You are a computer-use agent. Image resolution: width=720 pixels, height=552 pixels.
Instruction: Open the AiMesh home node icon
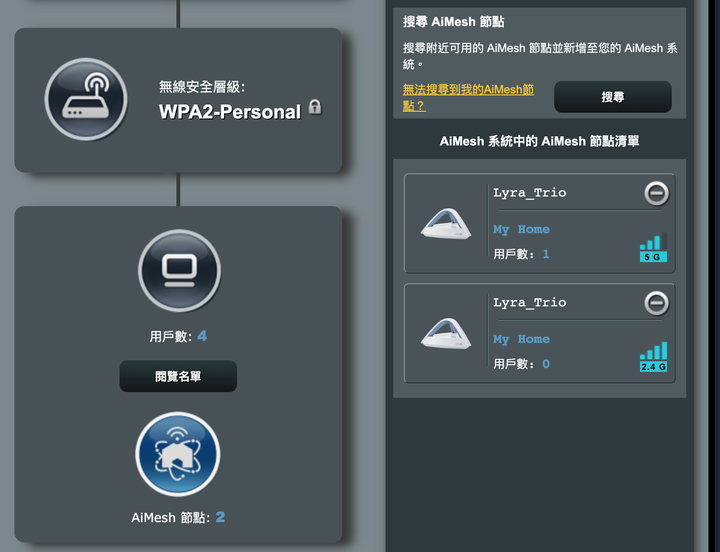coord(178,454)
